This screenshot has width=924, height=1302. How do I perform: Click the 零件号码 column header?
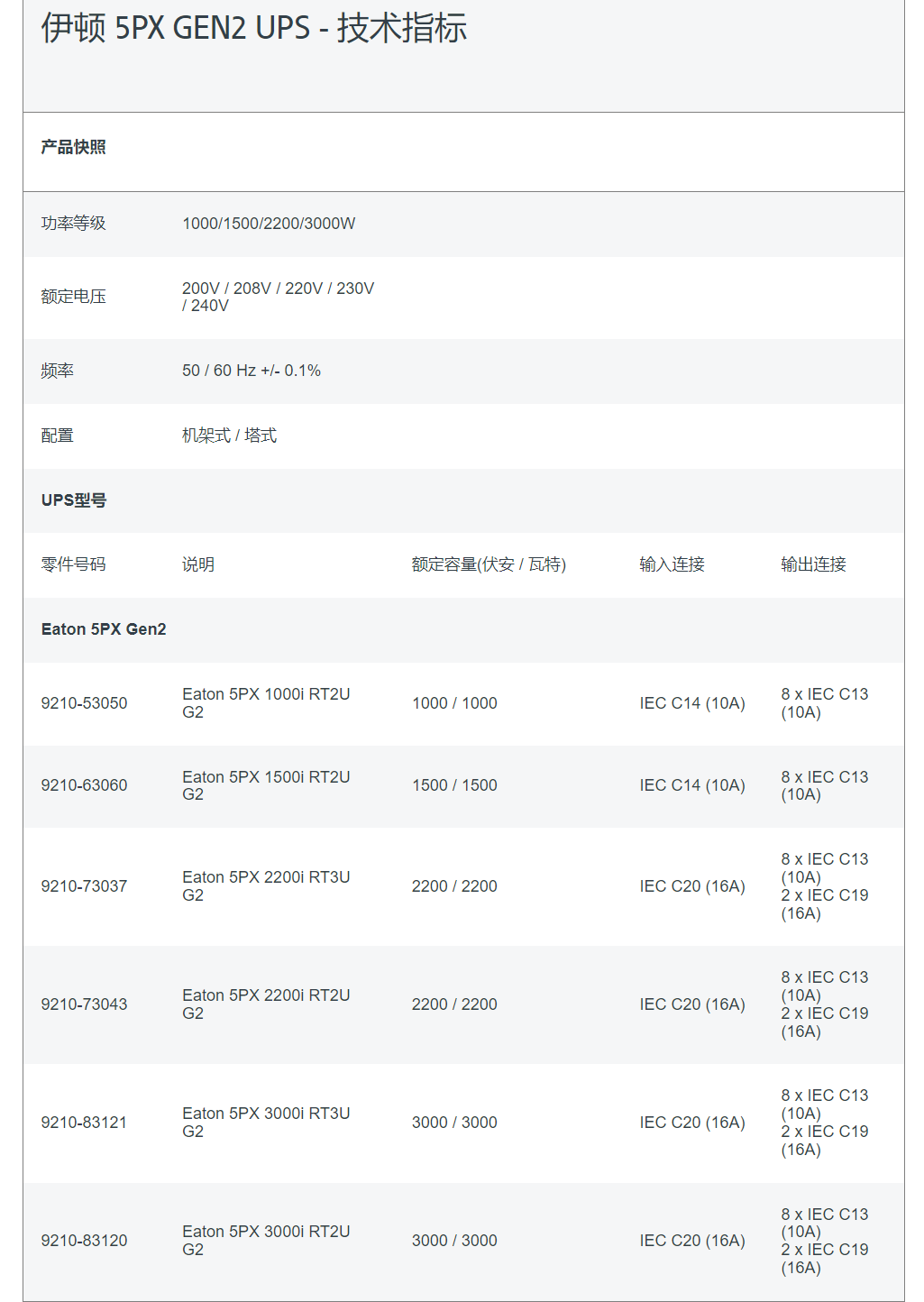point(73,564)
